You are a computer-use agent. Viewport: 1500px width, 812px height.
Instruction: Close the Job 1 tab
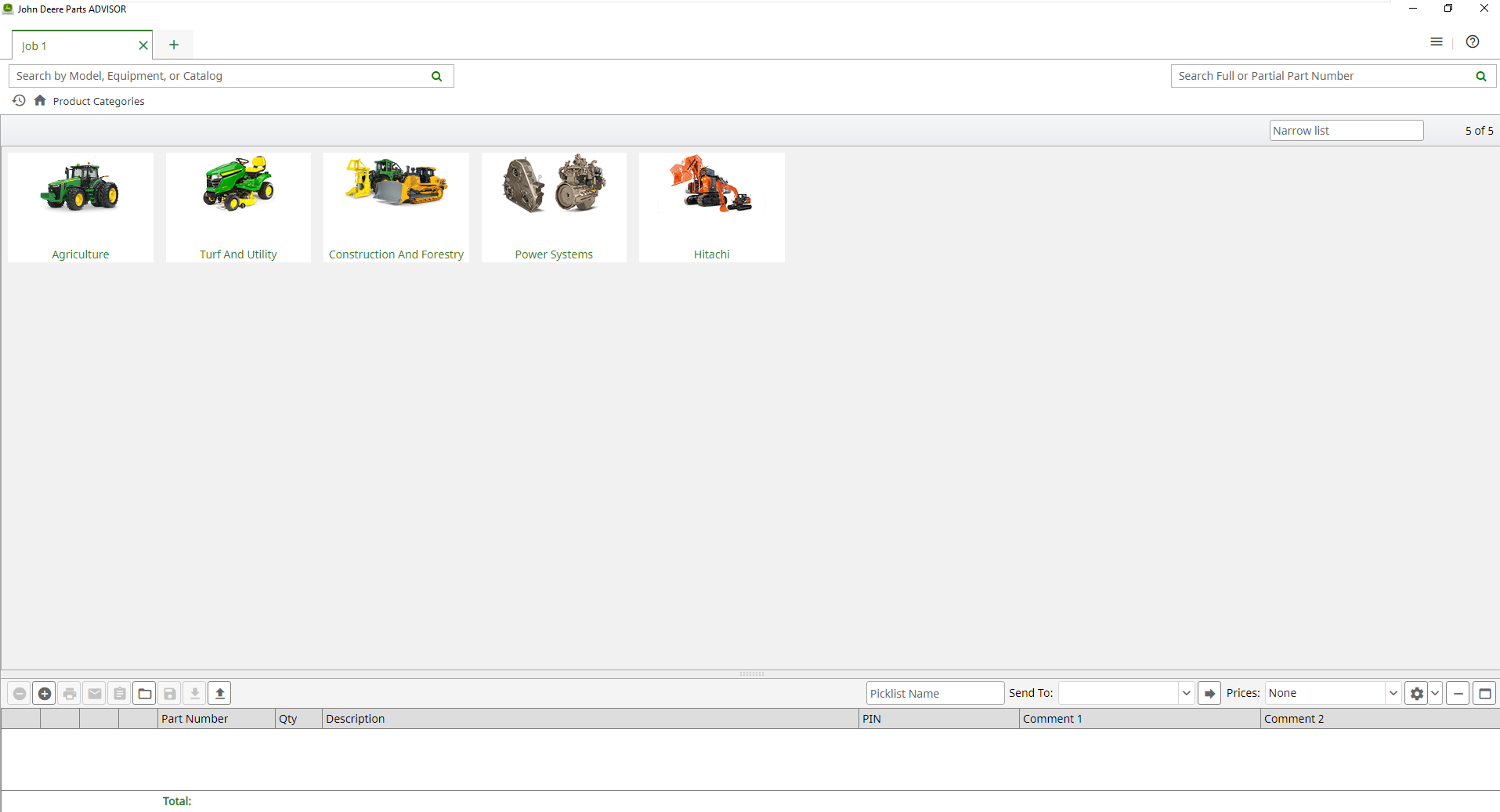point(143,45)
